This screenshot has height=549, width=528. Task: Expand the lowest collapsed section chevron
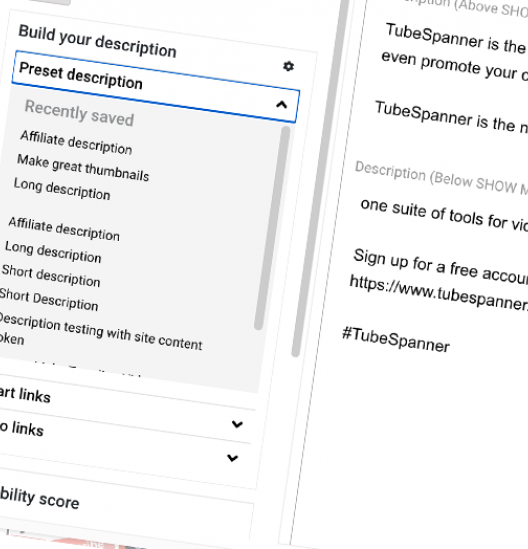(232, 458)
